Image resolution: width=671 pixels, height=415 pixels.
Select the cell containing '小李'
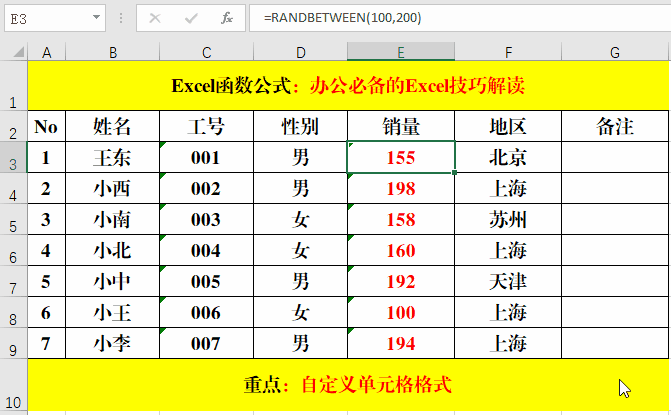[113, 343]
